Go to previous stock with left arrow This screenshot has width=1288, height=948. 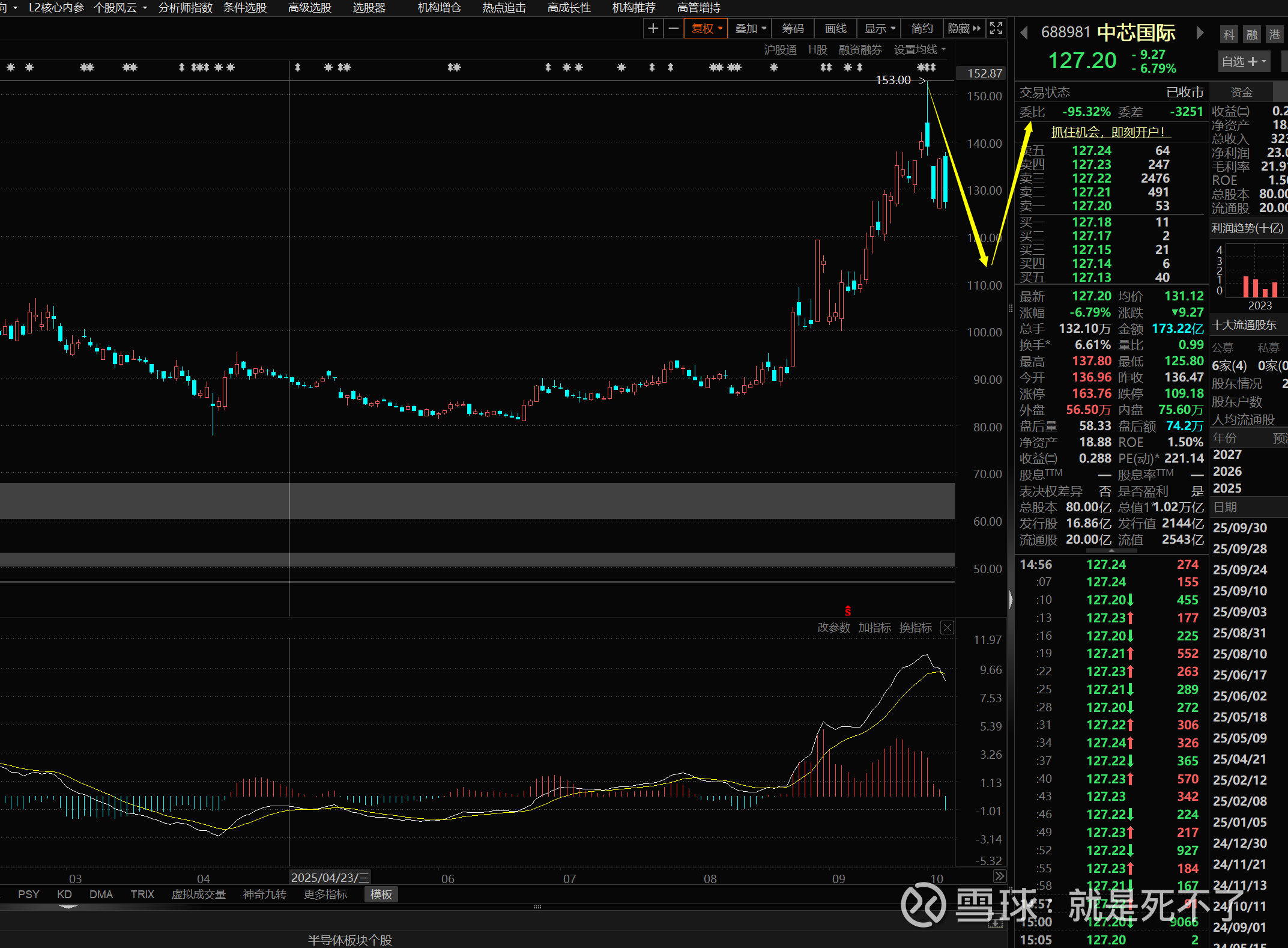(x=1024, y=33)
